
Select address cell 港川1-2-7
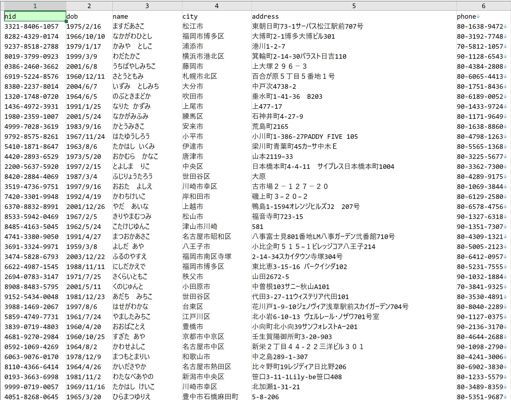[x=354, y=46]
